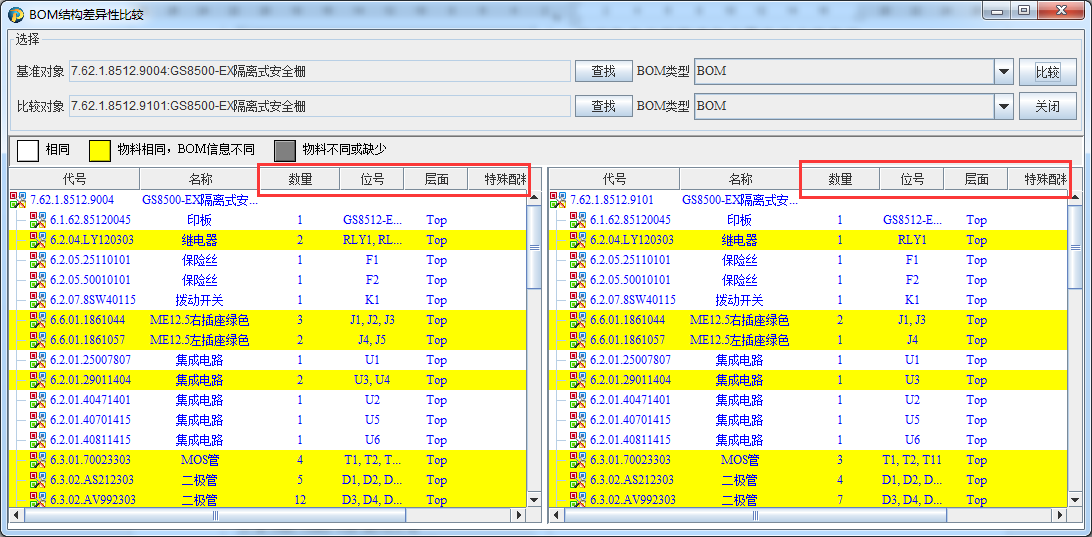Click root node icon 7.62.1.8512.9101 in right tree
Screen dimensions: 1092x537
tap(558, 200)
